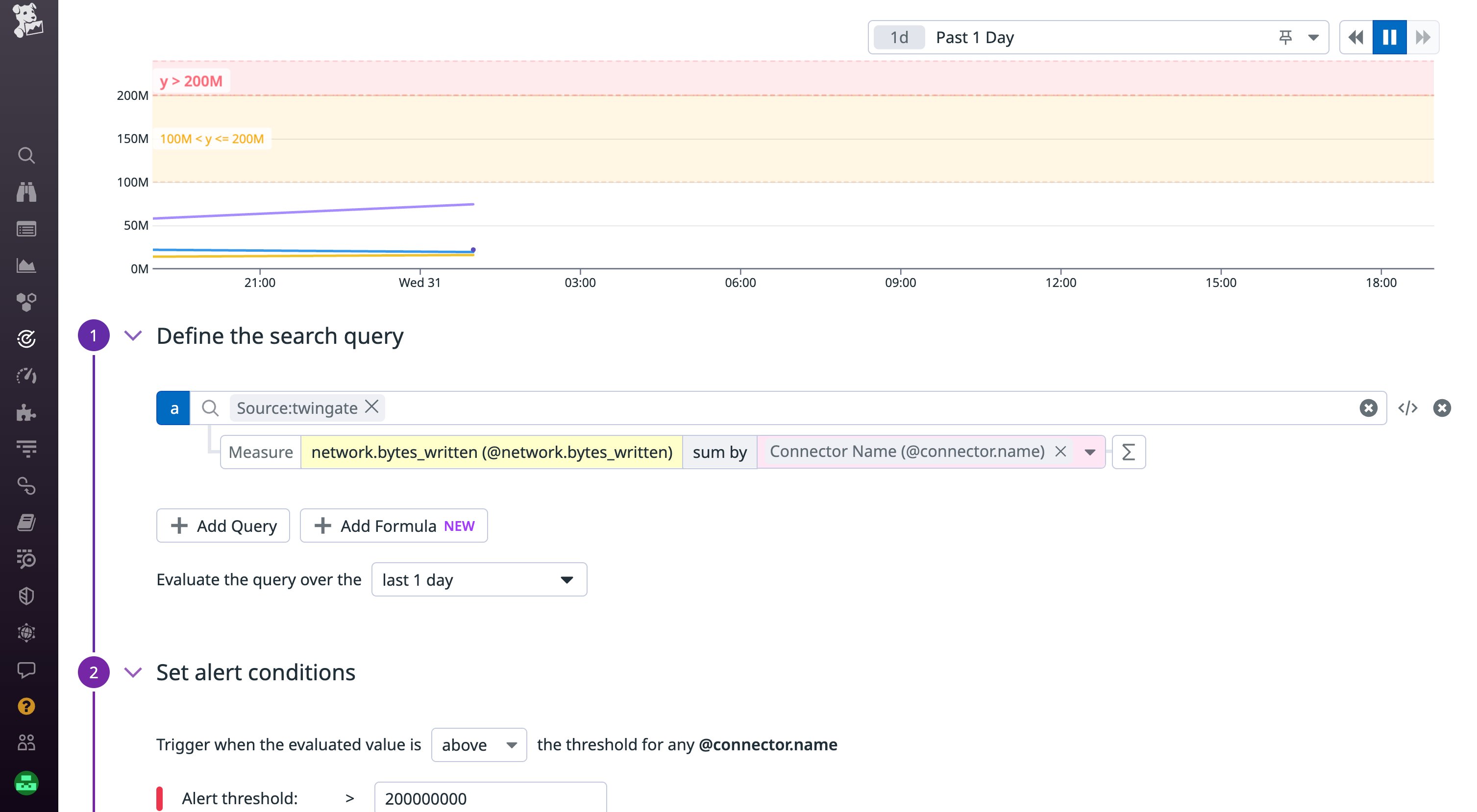1477x812 pixels.
Task: Pause the dashboard live updates
Action: pyautogui.click(x=1389, y=37)
